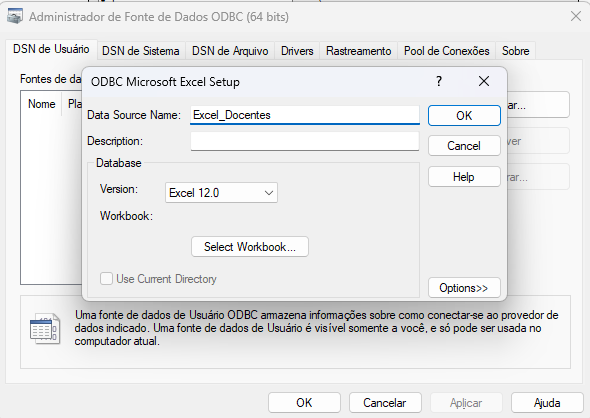
Task: Expand the Options>> section
Action: click(x=464, y=288)
